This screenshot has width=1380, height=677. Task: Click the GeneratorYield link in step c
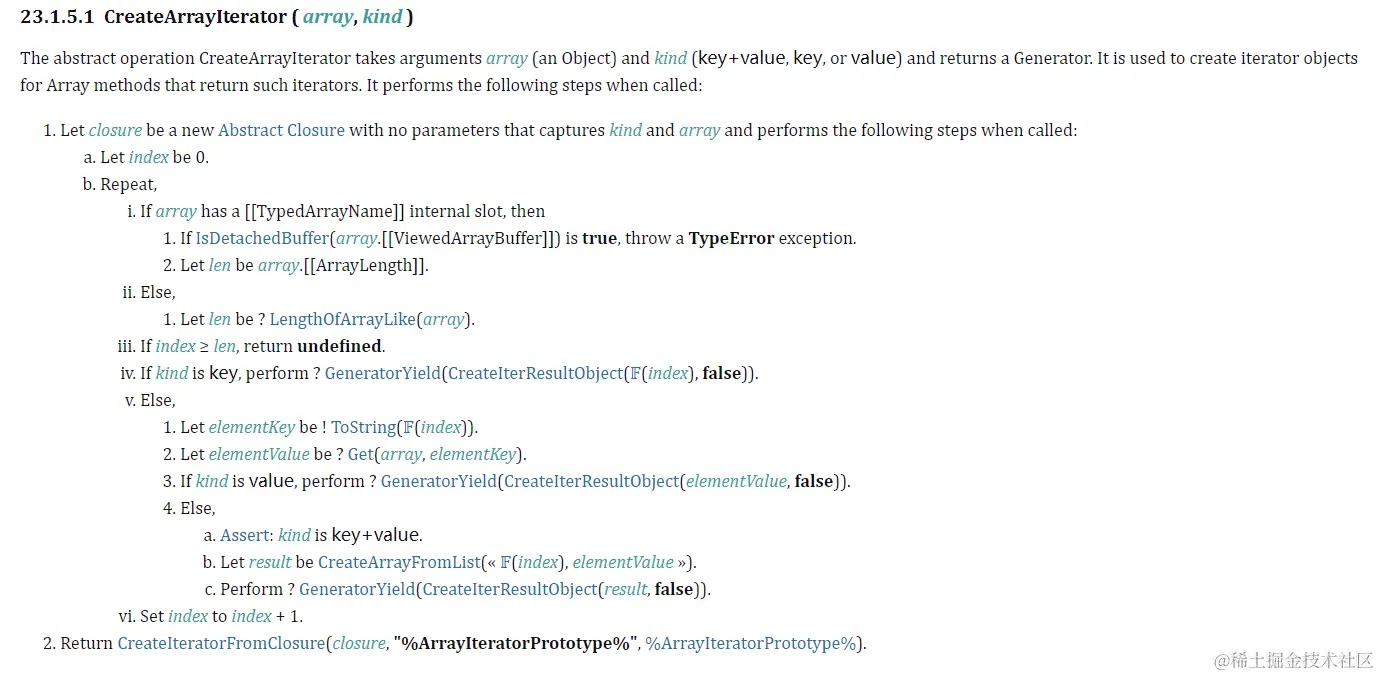[x=357, y=589]
